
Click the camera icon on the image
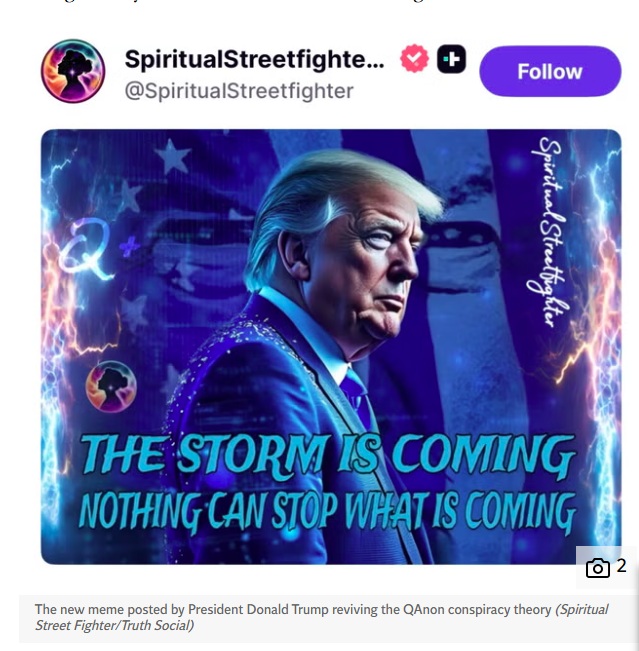pyautogui.click(x=597, y=568)
